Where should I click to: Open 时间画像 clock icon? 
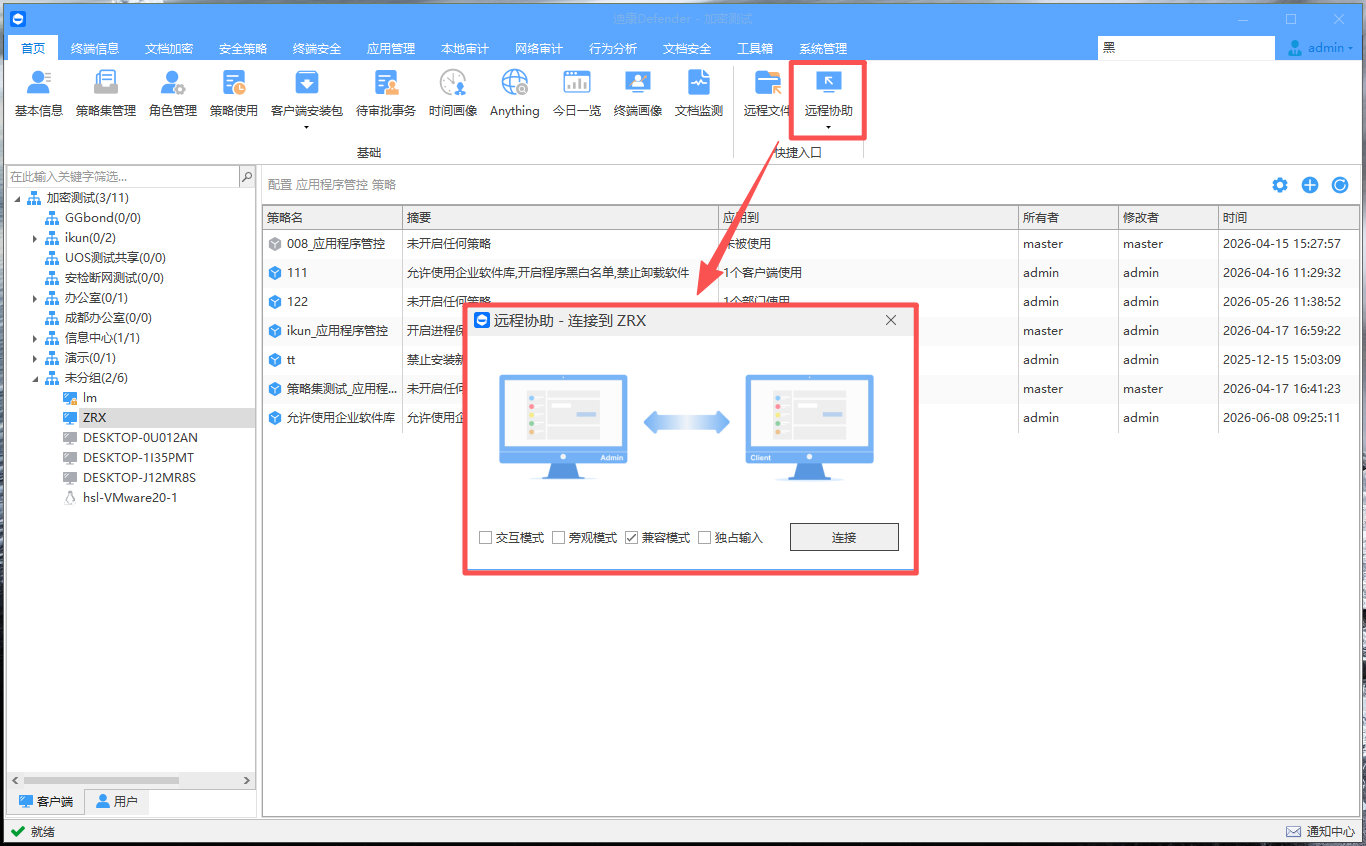[453, 83]
